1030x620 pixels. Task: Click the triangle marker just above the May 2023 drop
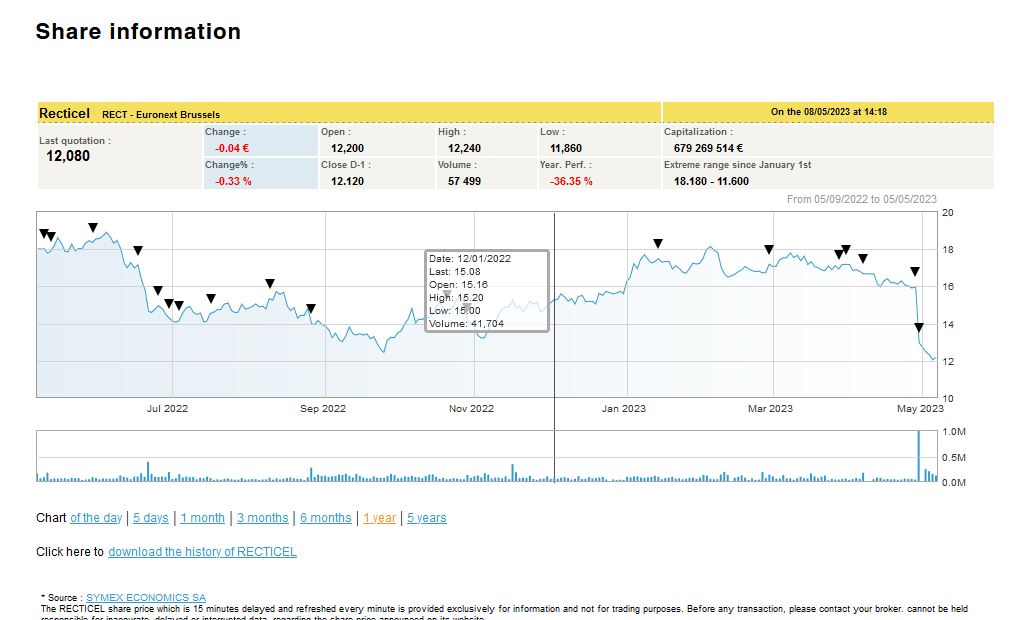914,272
